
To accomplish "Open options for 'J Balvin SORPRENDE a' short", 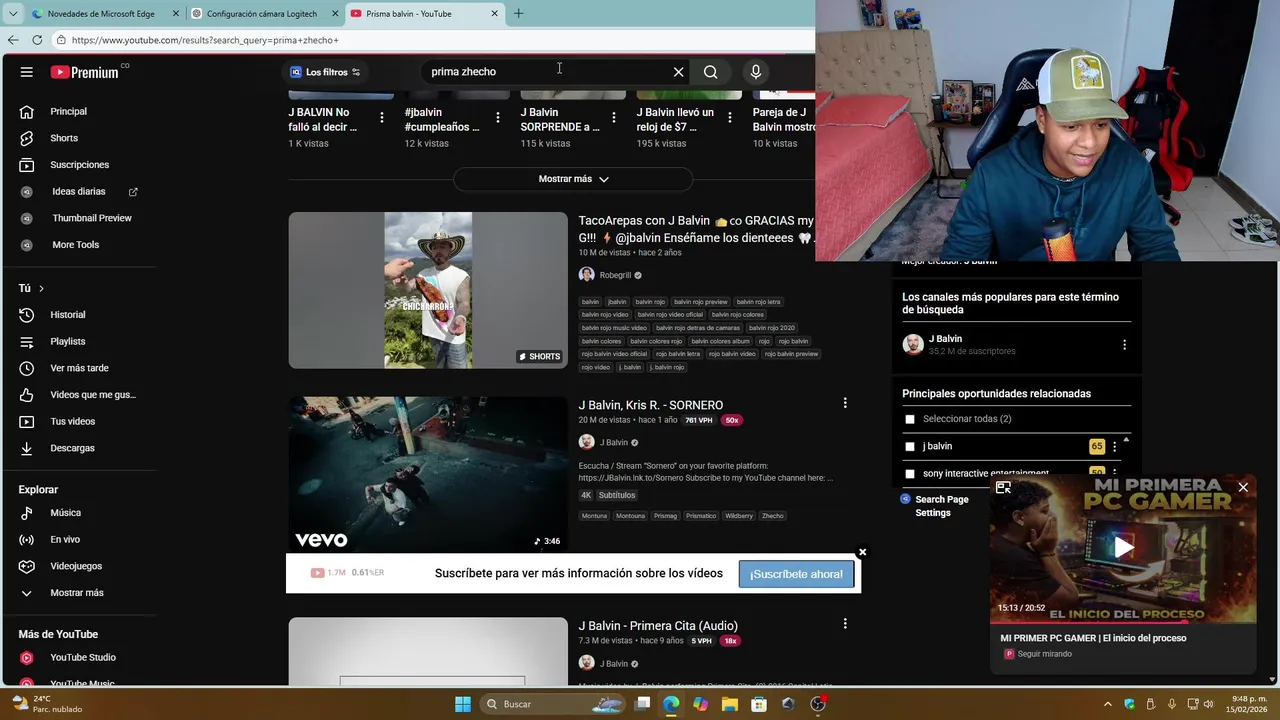I will coord(614,118).
